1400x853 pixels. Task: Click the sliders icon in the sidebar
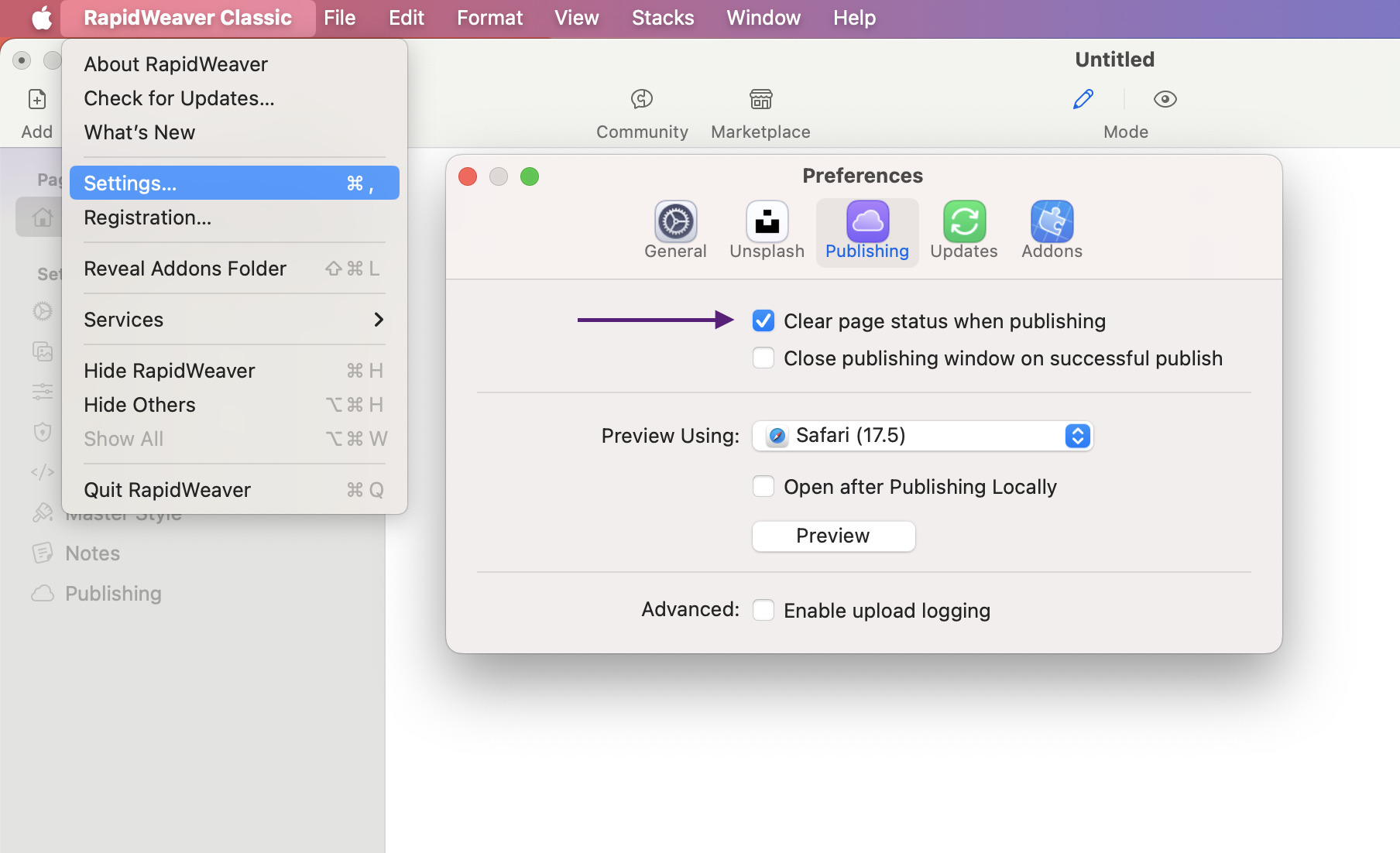(43, 392)
